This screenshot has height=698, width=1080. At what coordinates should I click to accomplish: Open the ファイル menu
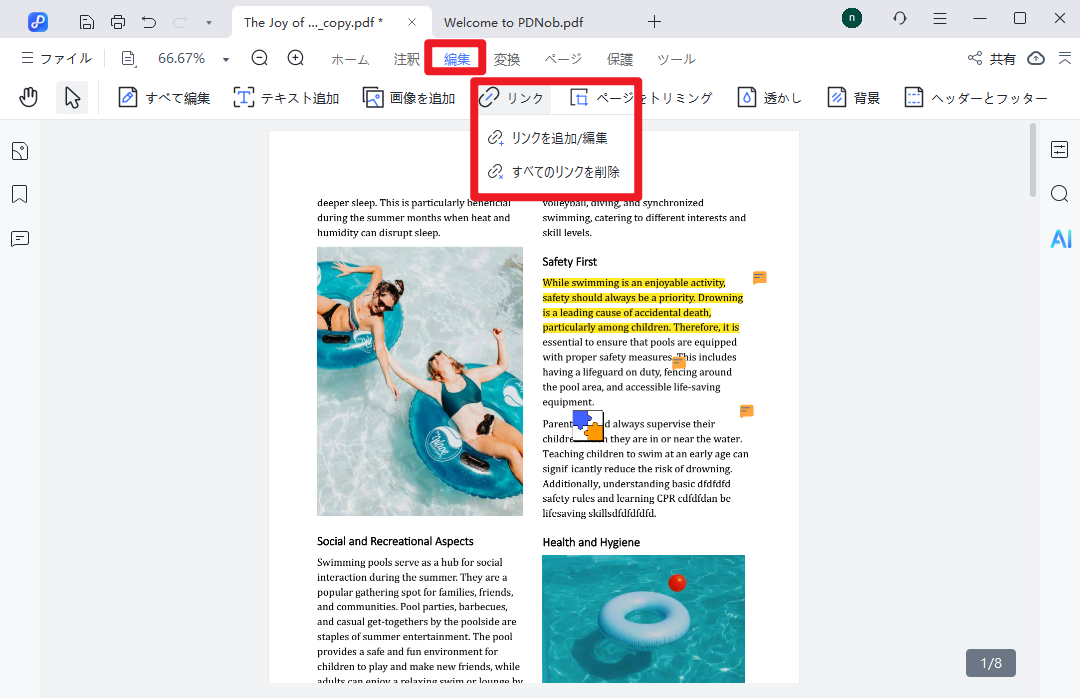tap(56, 59)
